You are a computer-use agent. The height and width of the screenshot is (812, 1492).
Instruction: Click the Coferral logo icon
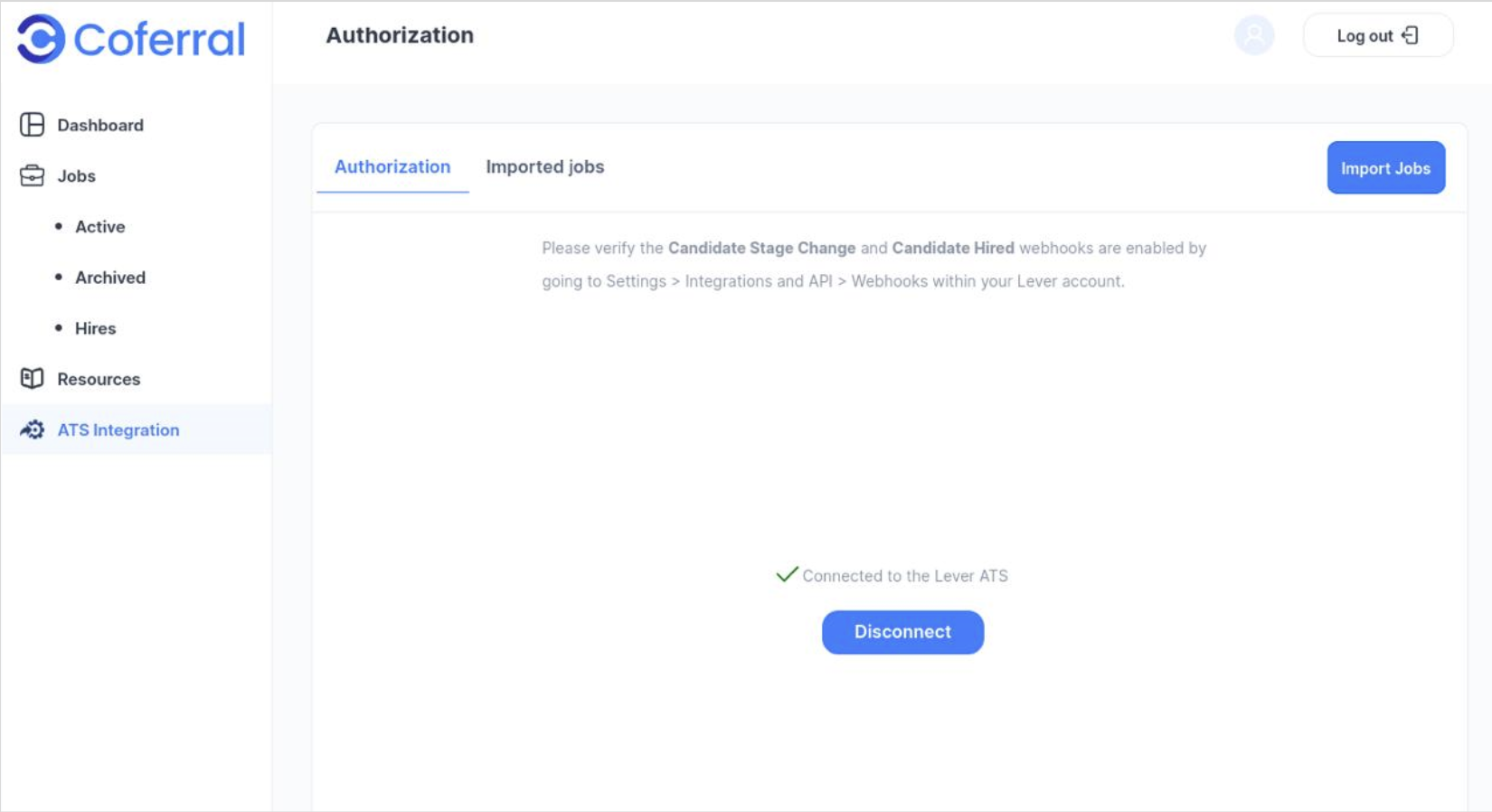pos(41,39)
